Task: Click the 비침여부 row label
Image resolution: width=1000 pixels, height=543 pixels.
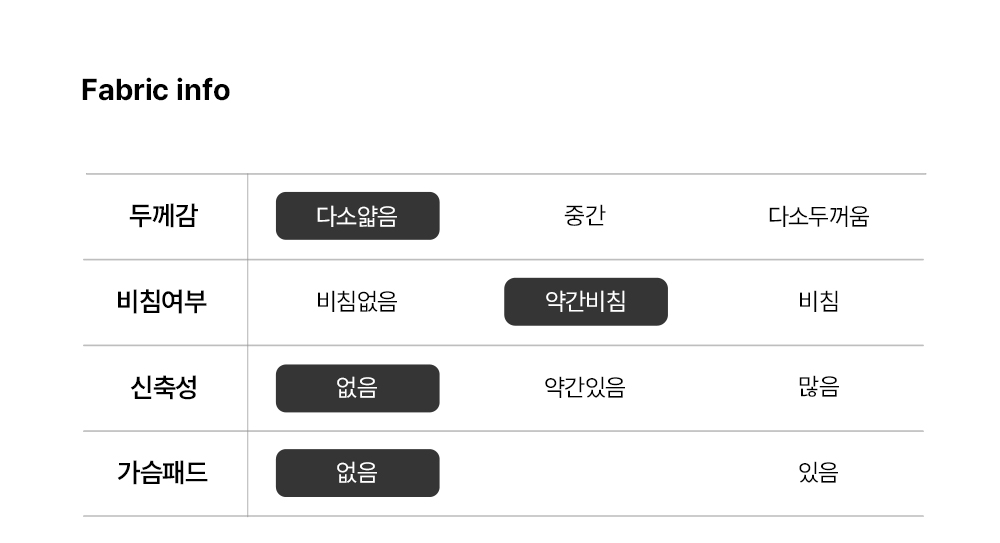Action: tap(162, 302)
